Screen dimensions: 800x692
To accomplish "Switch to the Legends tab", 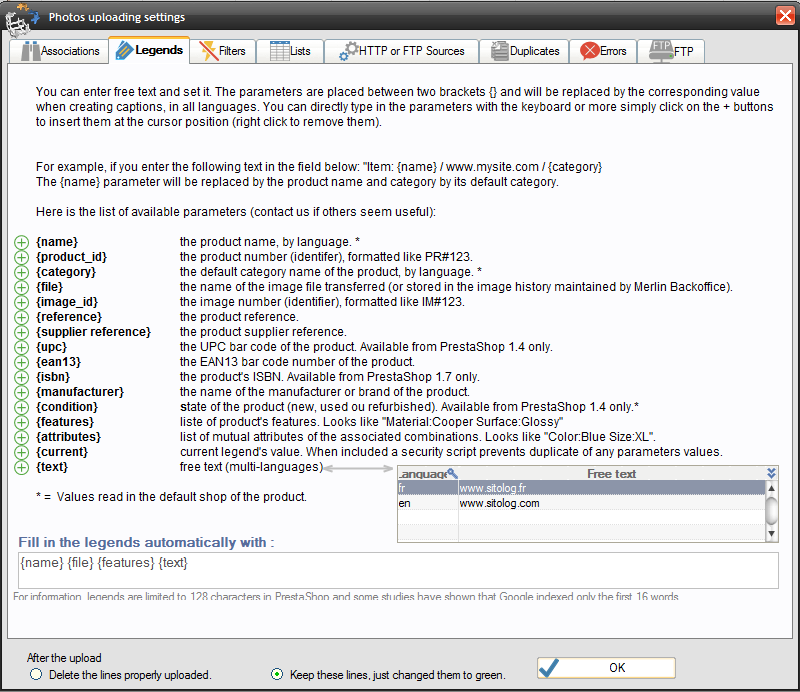I will point(149,50).
